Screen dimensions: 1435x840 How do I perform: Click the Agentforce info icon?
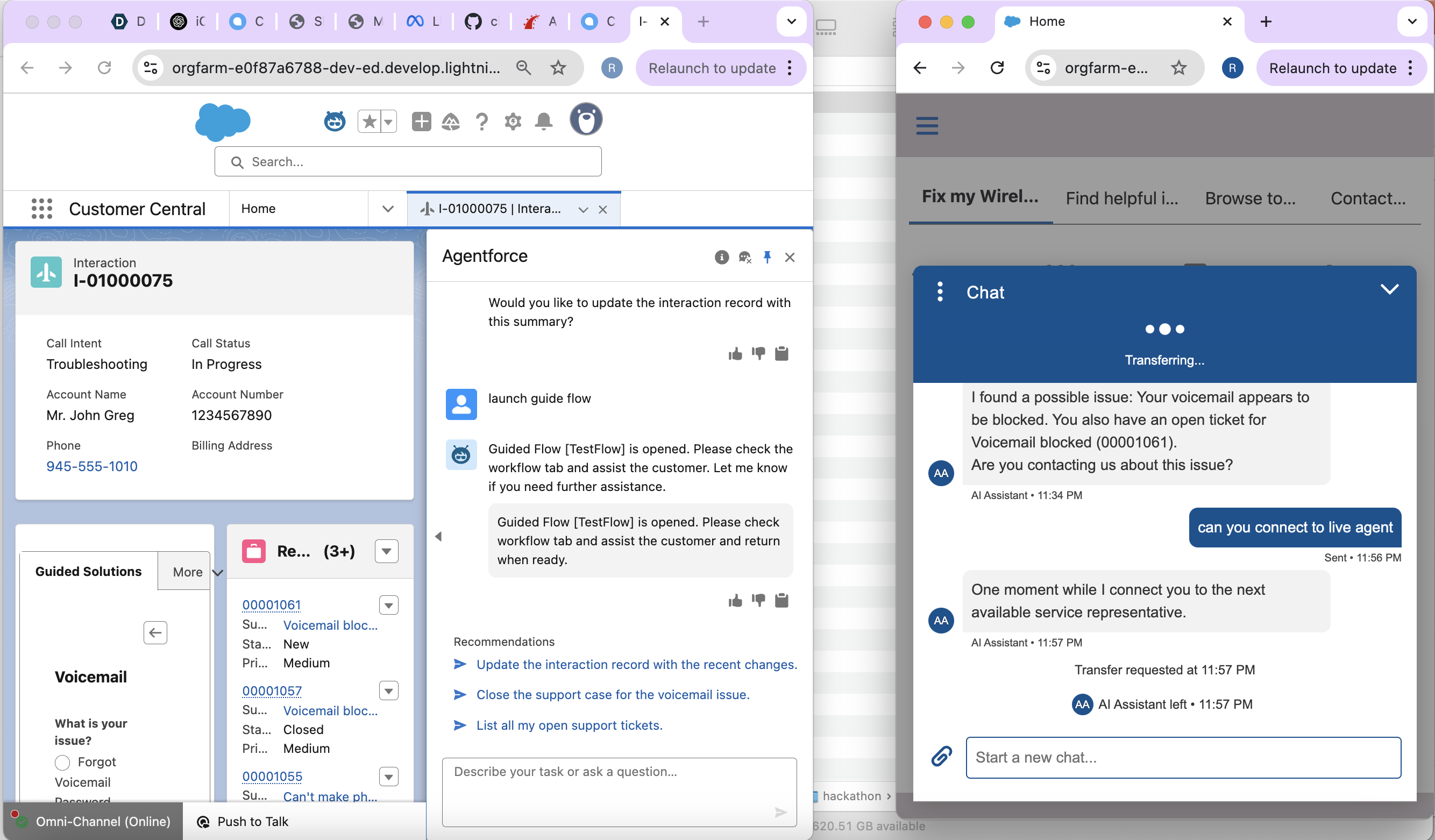[x=721, y=258]
